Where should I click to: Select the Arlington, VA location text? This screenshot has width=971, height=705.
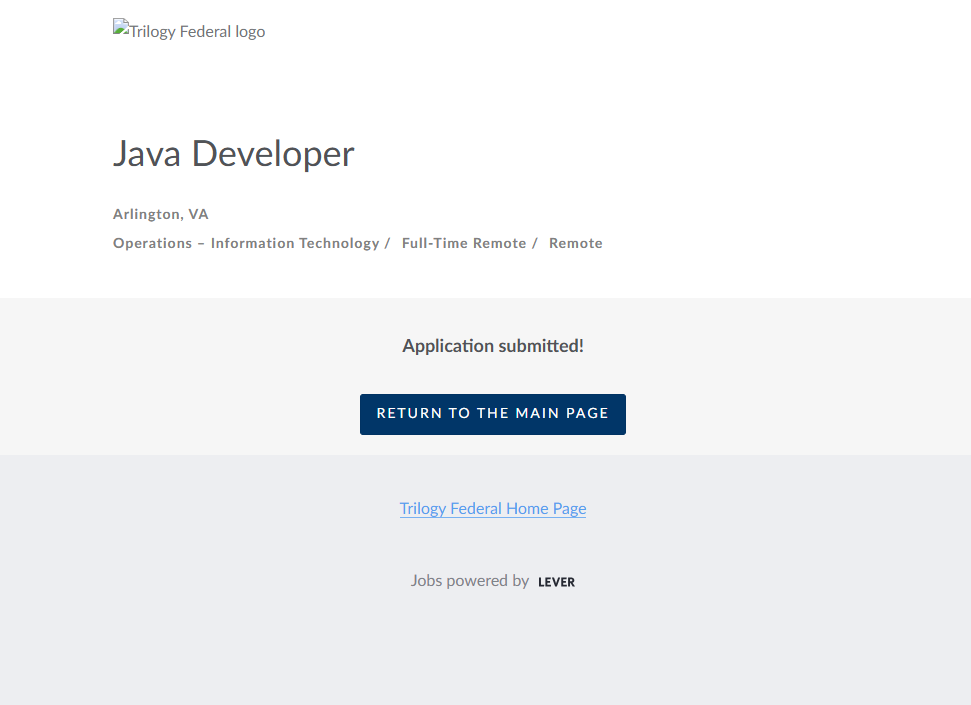pyautogui.click(x=160, y=214)
